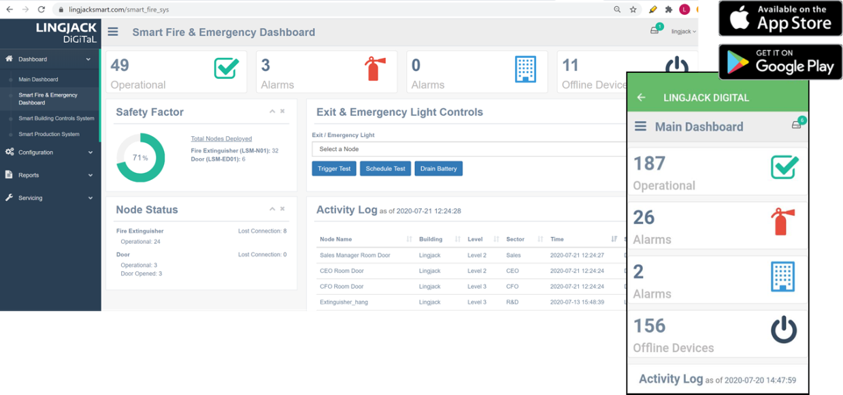Open the Chrome profile avatar L
This screenshot has height=395, width=843.
coord(684,10)
